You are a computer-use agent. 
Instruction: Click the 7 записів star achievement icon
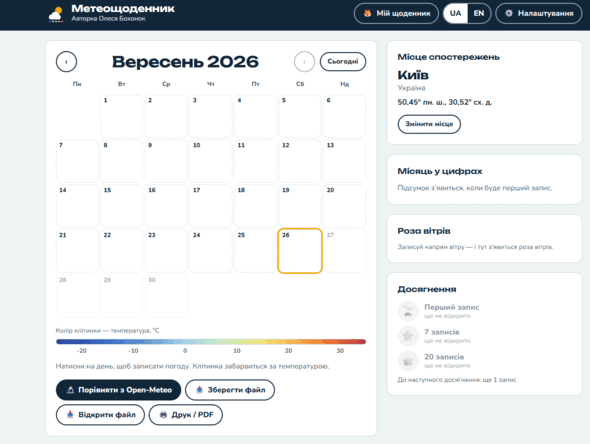click(408, 336)
